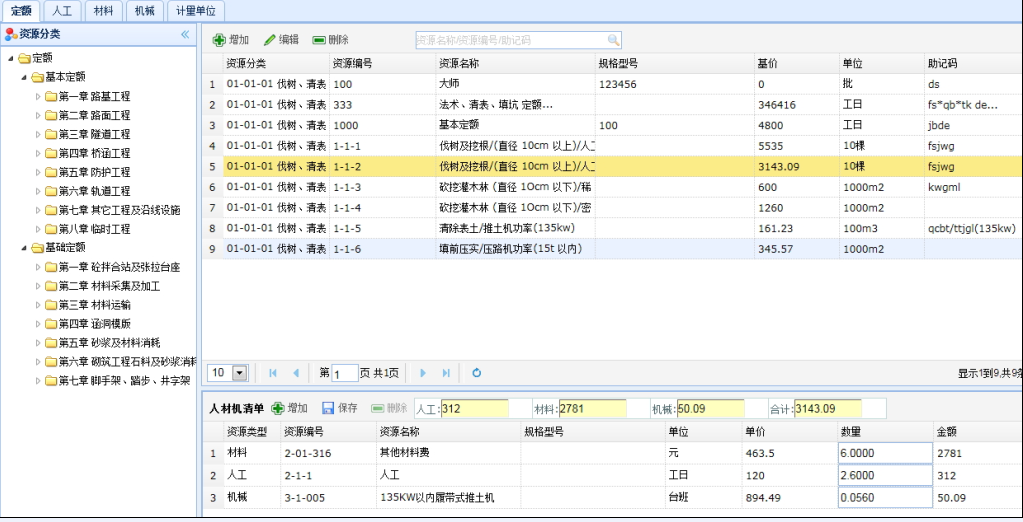
Task: Click the 135KW以内履带式推土机 resource name cell
Action: 450,497
